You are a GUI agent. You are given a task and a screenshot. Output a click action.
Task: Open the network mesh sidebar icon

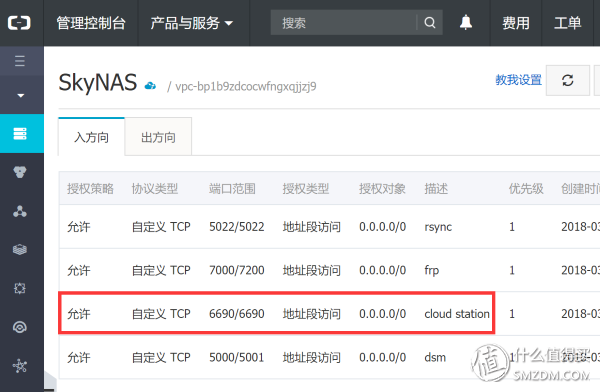(x=20, y=366)
